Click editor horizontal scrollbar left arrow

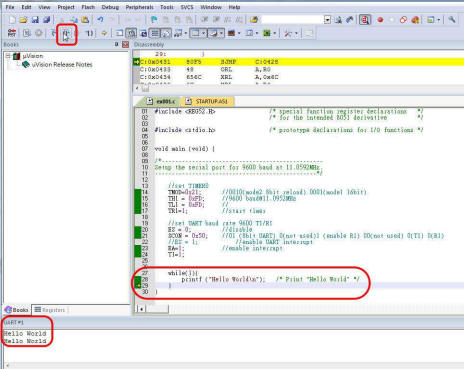click(x=141, y=309)
